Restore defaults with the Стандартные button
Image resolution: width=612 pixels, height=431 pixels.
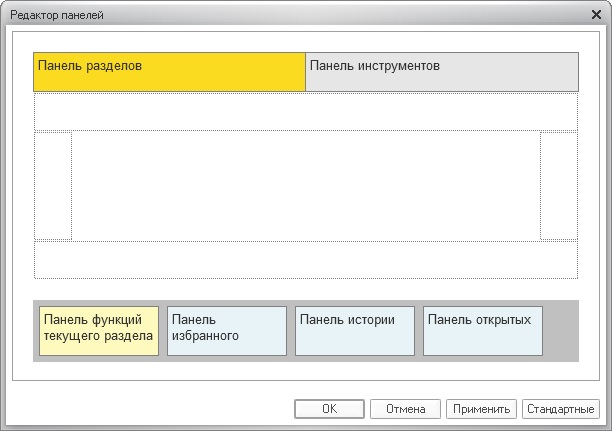[560, 409]
